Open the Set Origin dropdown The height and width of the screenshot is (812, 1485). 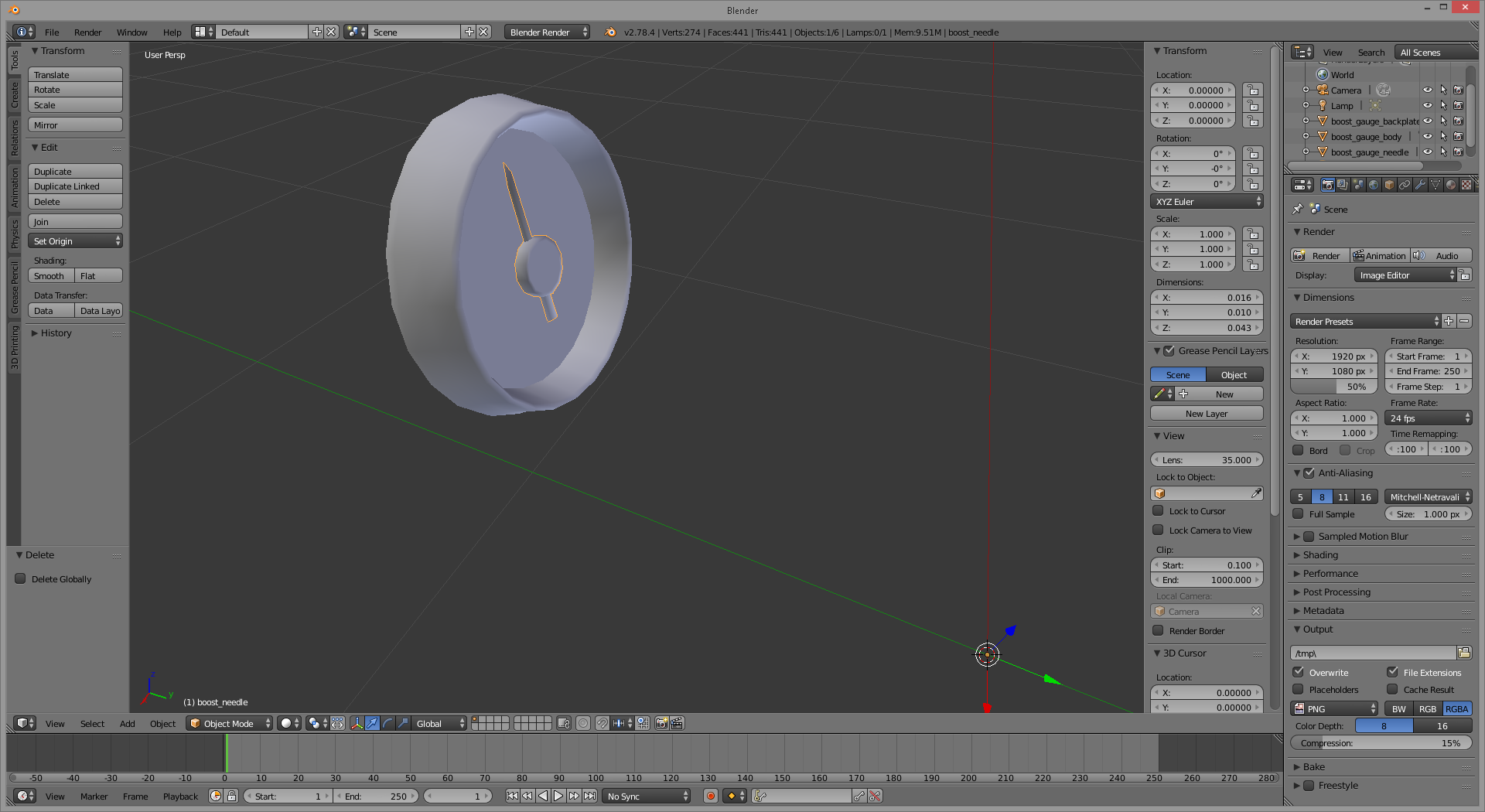click(x=75, y=241)
